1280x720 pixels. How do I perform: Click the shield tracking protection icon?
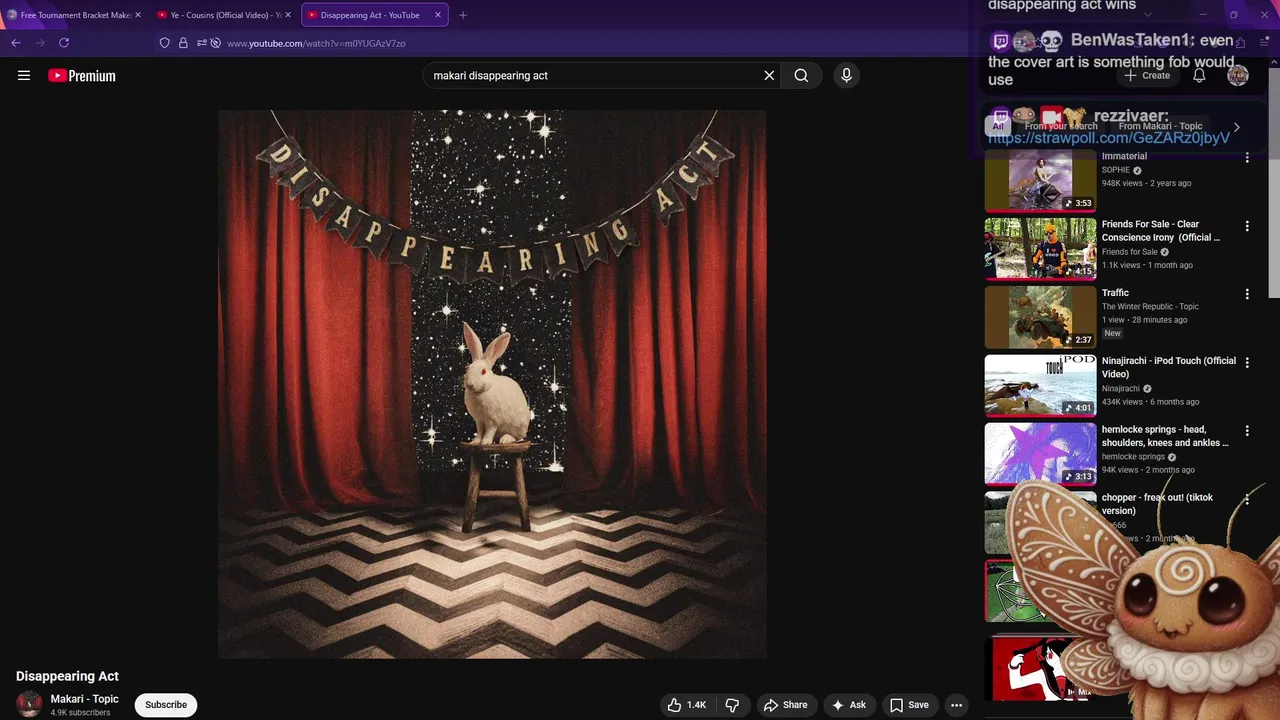point(165,43)
